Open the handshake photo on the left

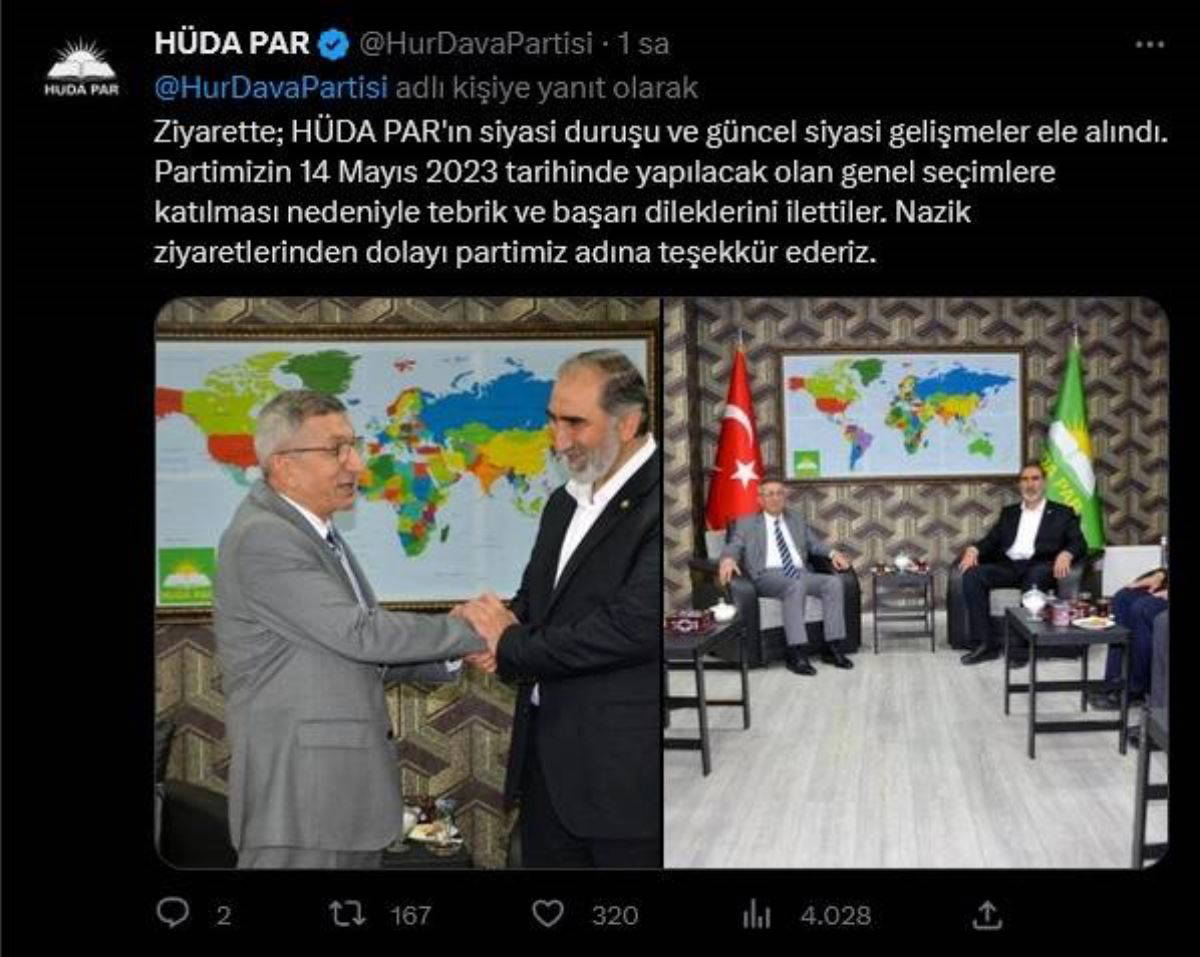[x=408, y=582]
